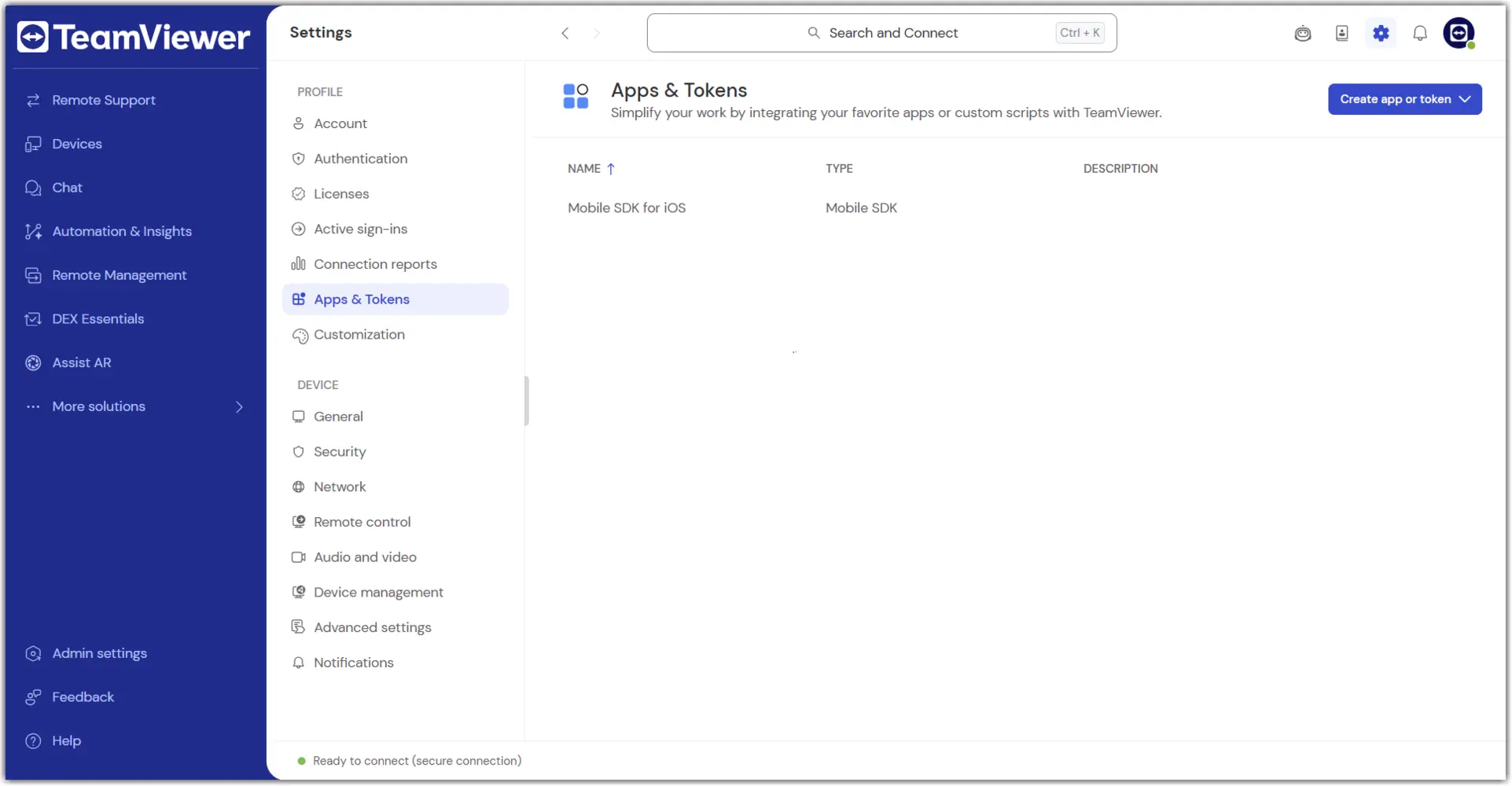The width and height of the screenshot is (1512, 786).
Task: Open the contacts book icon in header
Action: pos(1342,33)
